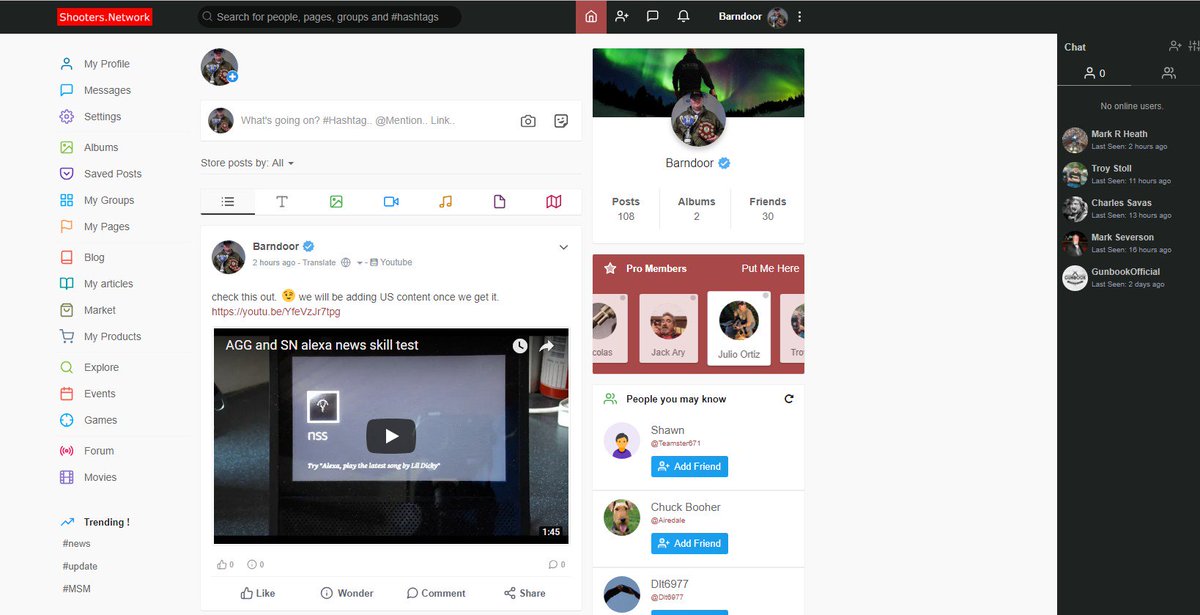Open friend requests icon in top bar
1200x615 pixels.
pos(622,17)
